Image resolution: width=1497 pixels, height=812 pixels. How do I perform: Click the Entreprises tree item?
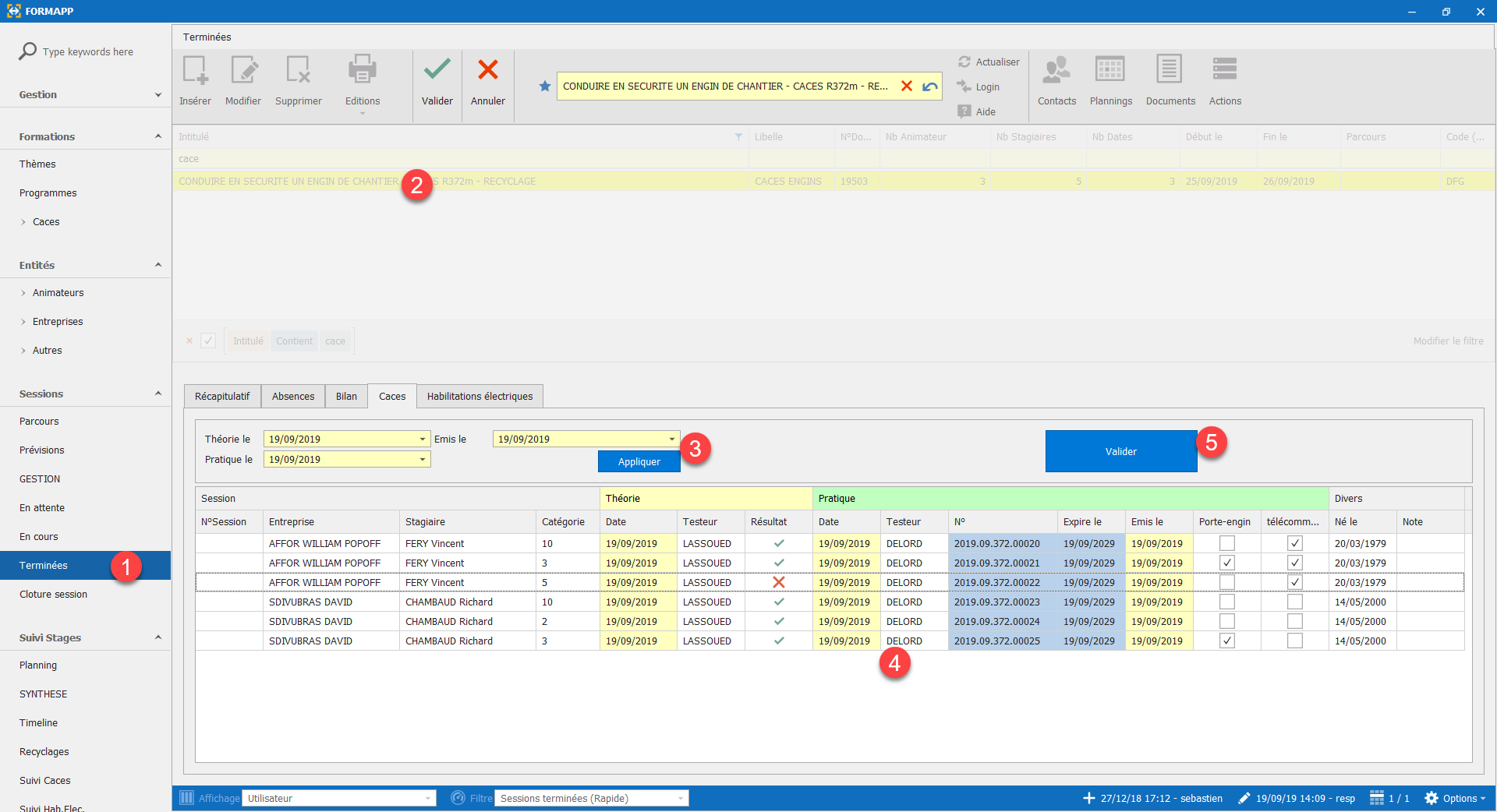coord(58,321)
